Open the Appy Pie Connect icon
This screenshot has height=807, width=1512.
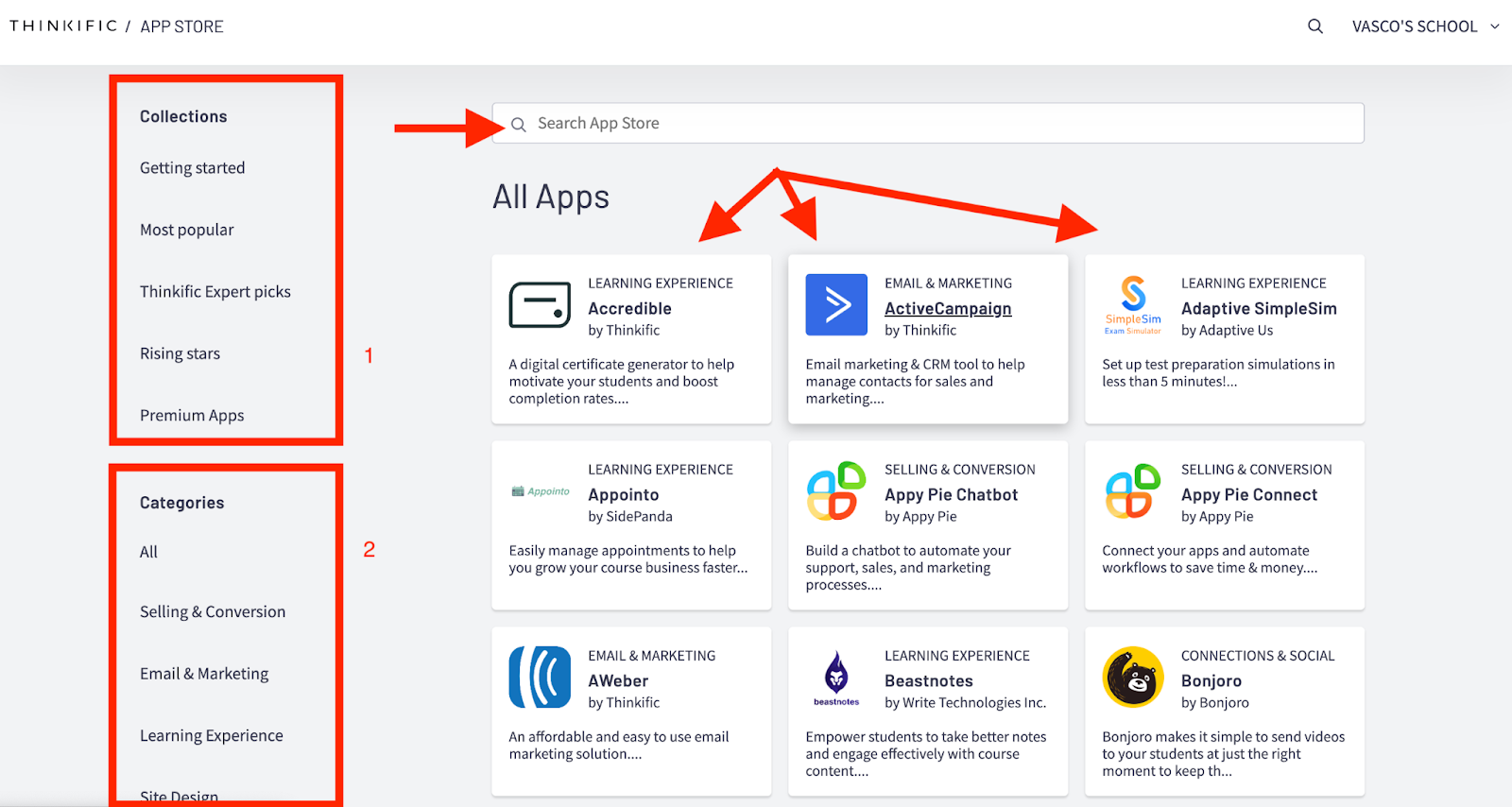click(1133, 491)
